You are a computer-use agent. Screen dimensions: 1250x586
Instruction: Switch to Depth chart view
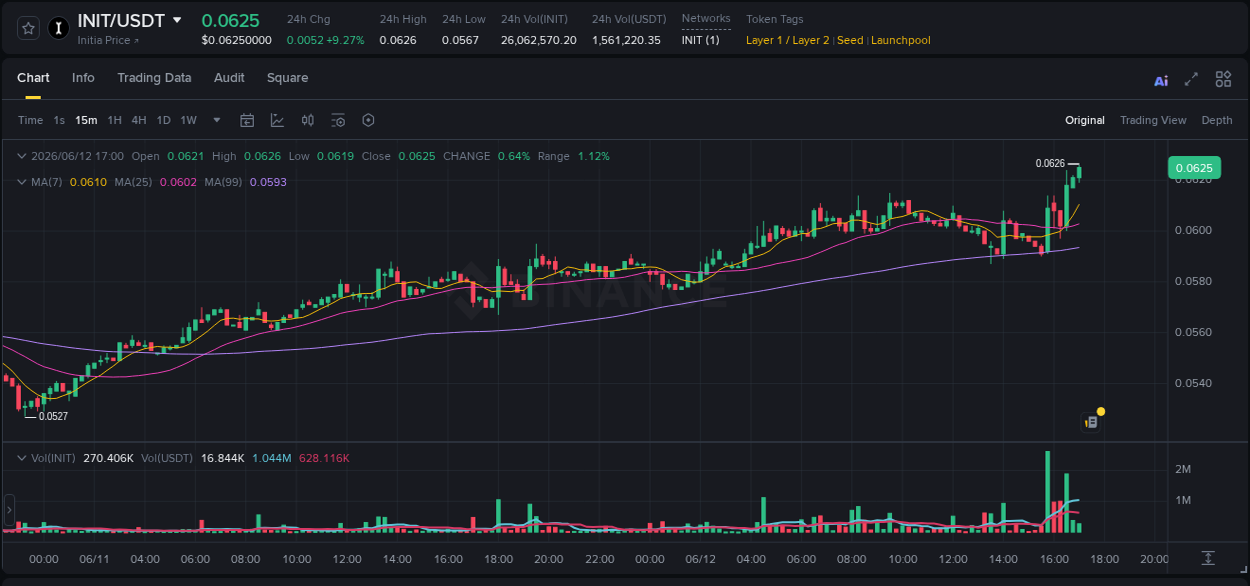pos(1217,120)
